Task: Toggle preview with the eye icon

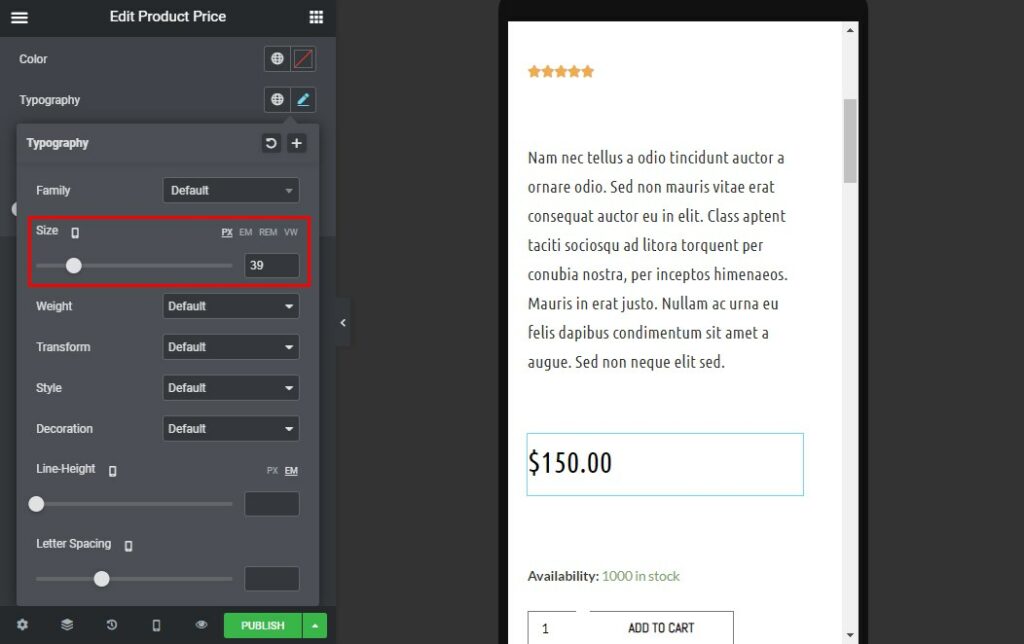Action: point(201,625)
